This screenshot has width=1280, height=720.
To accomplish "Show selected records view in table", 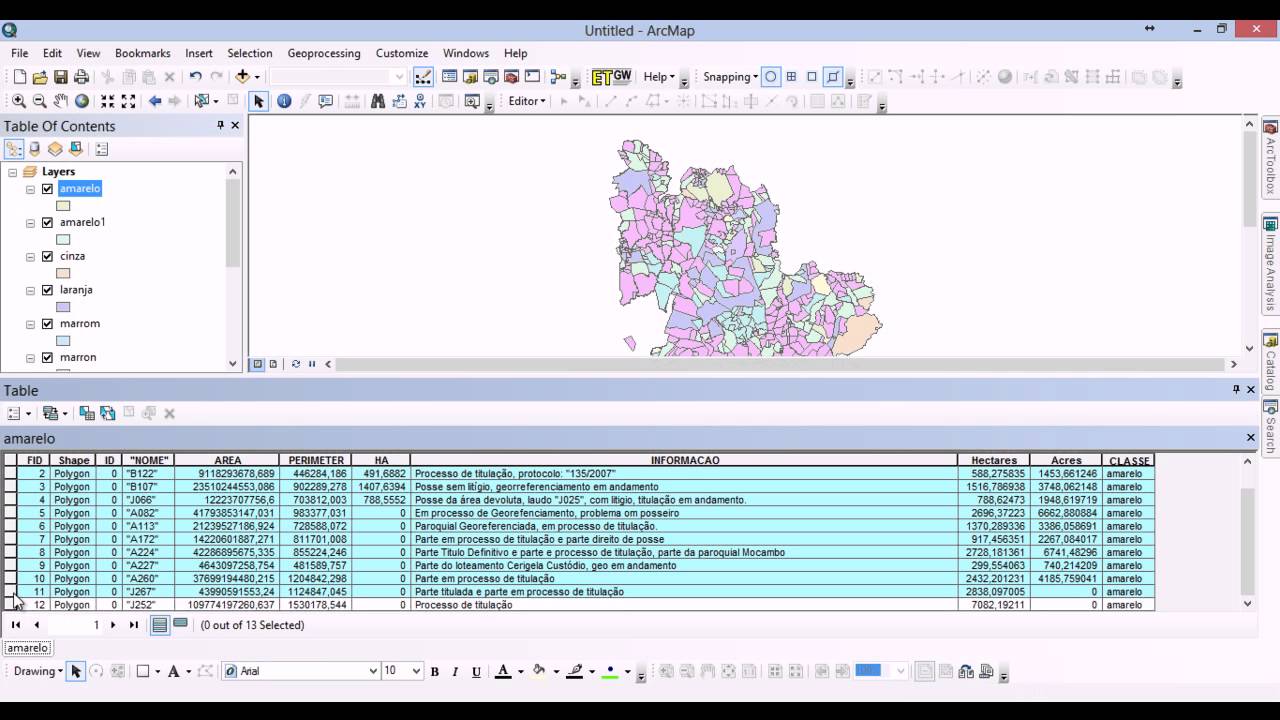I will [x=180, y=625].
